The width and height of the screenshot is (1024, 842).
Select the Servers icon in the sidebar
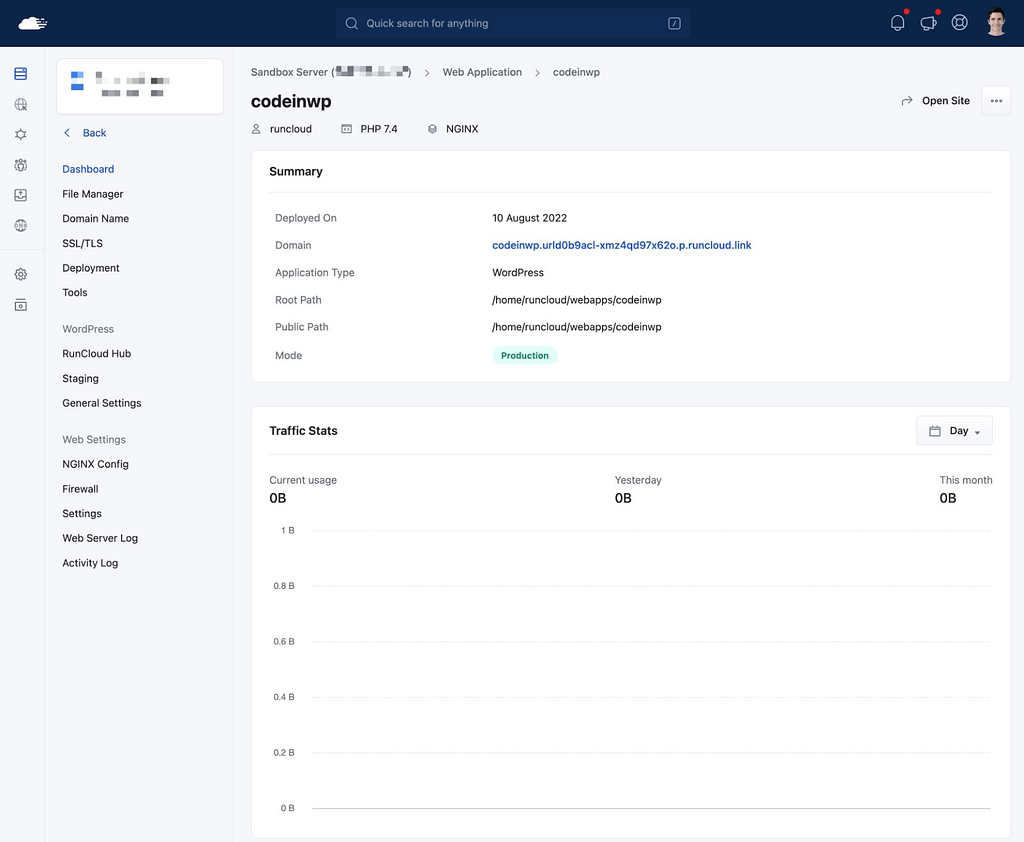20,73
